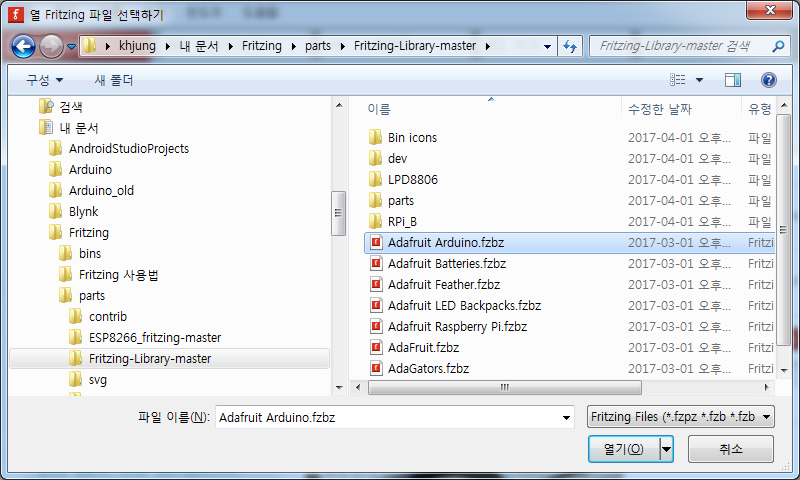Select Fritzing 사용법 folder in tree

(118, 274)
